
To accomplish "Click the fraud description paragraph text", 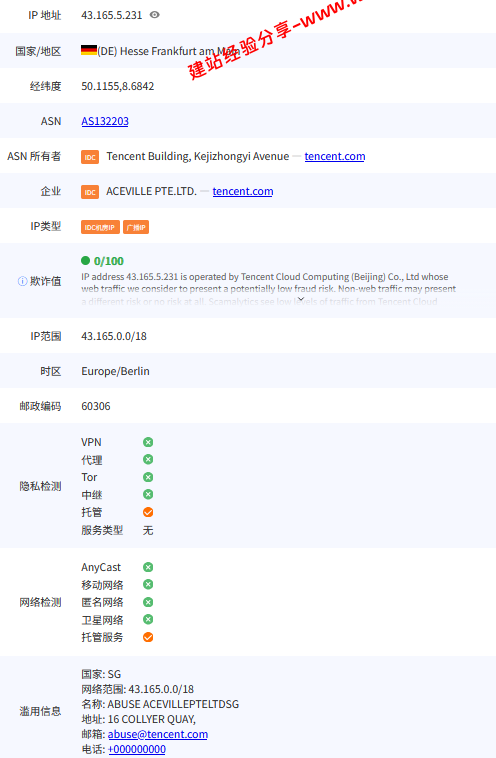I will coord(268,289).
